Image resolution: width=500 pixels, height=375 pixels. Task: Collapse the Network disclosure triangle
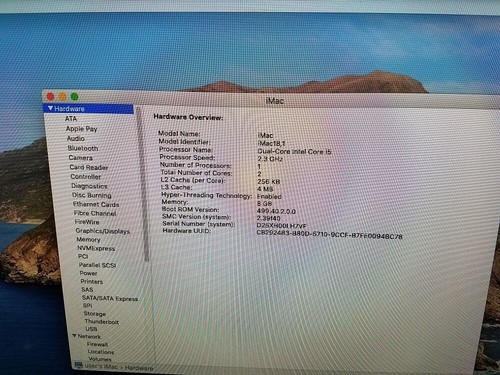75,336
